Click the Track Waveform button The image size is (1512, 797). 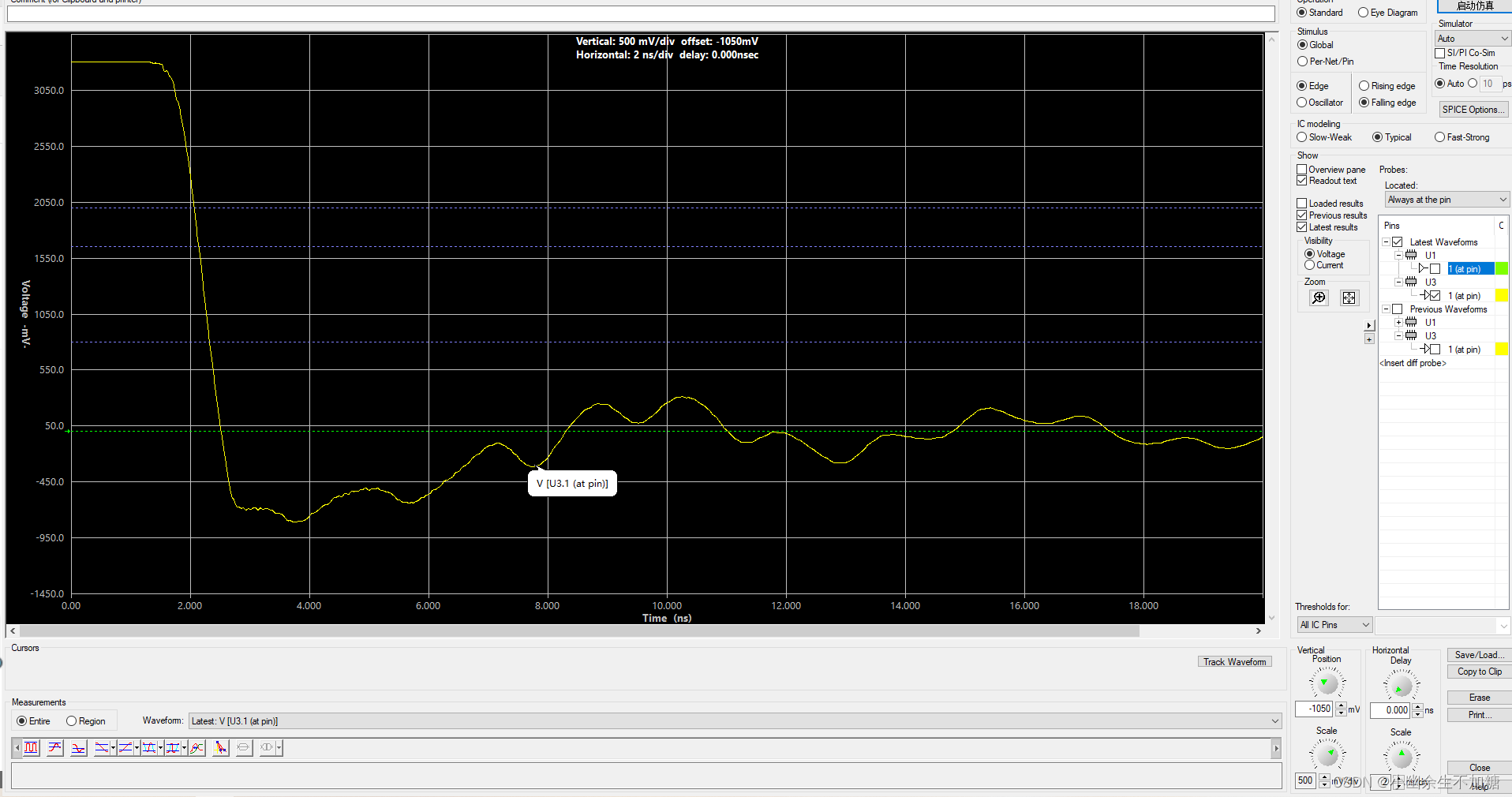[x=1235, y=662]
